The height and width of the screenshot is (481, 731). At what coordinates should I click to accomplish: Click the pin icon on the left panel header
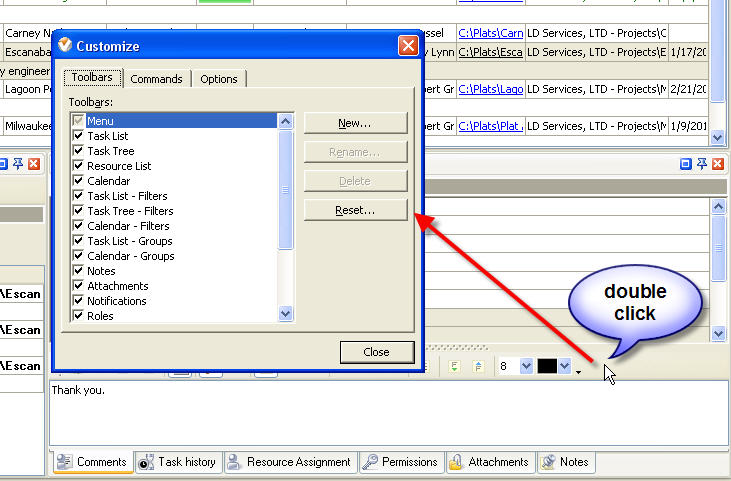[17, 164]
